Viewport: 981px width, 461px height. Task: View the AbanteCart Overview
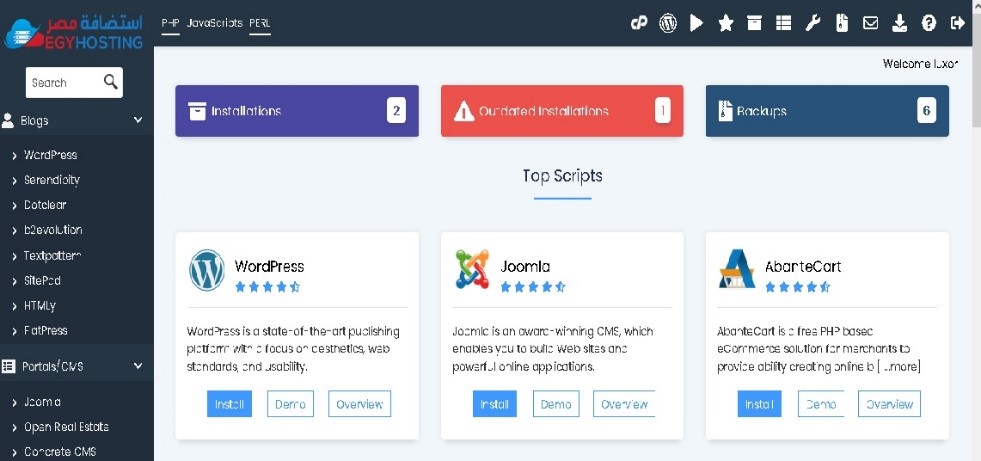point(889,404)
